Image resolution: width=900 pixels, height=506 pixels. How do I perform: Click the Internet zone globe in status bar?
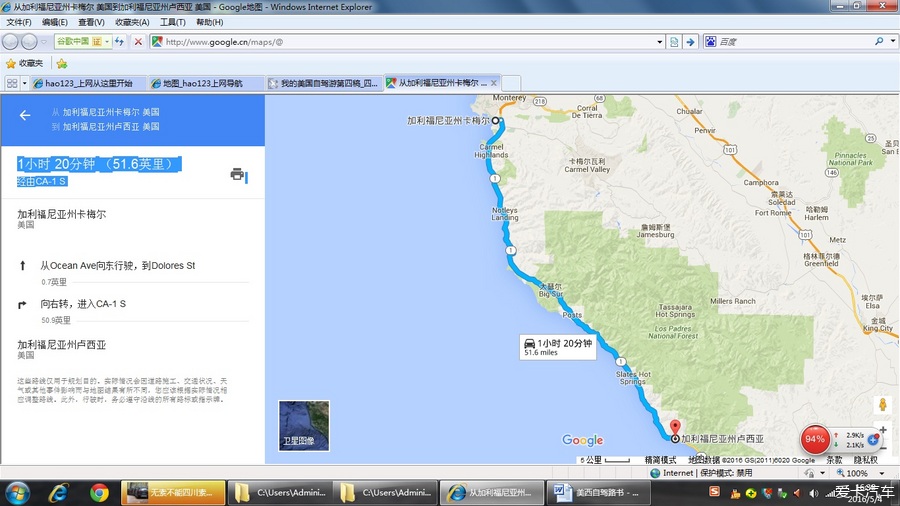coord(655,473)
